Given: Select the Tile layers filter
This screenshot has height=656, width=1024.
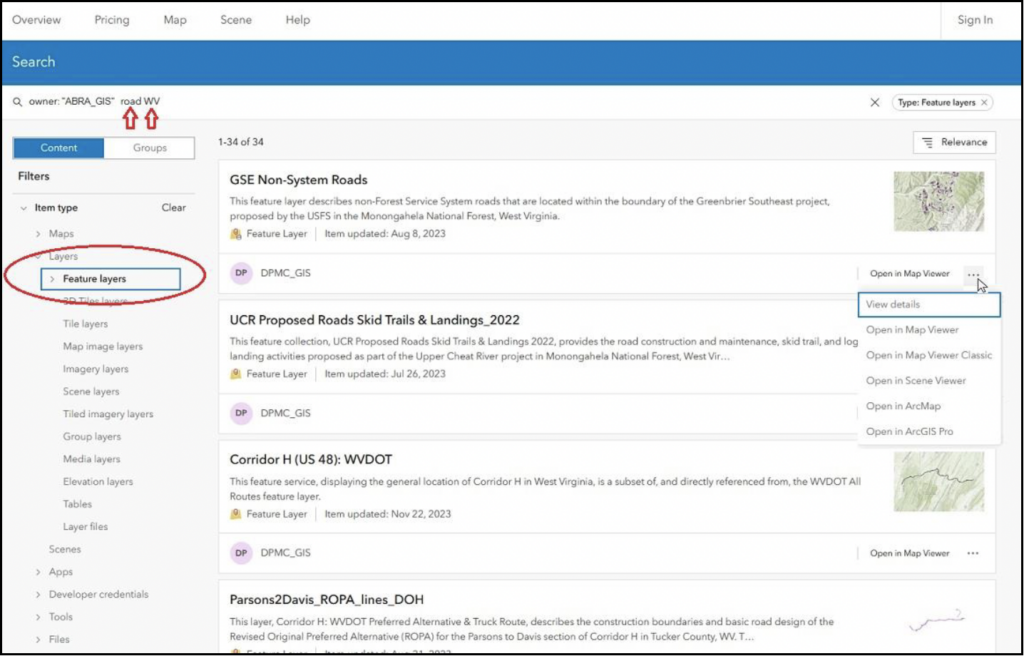Looking at the screenshot, I should tap(85, 324).
